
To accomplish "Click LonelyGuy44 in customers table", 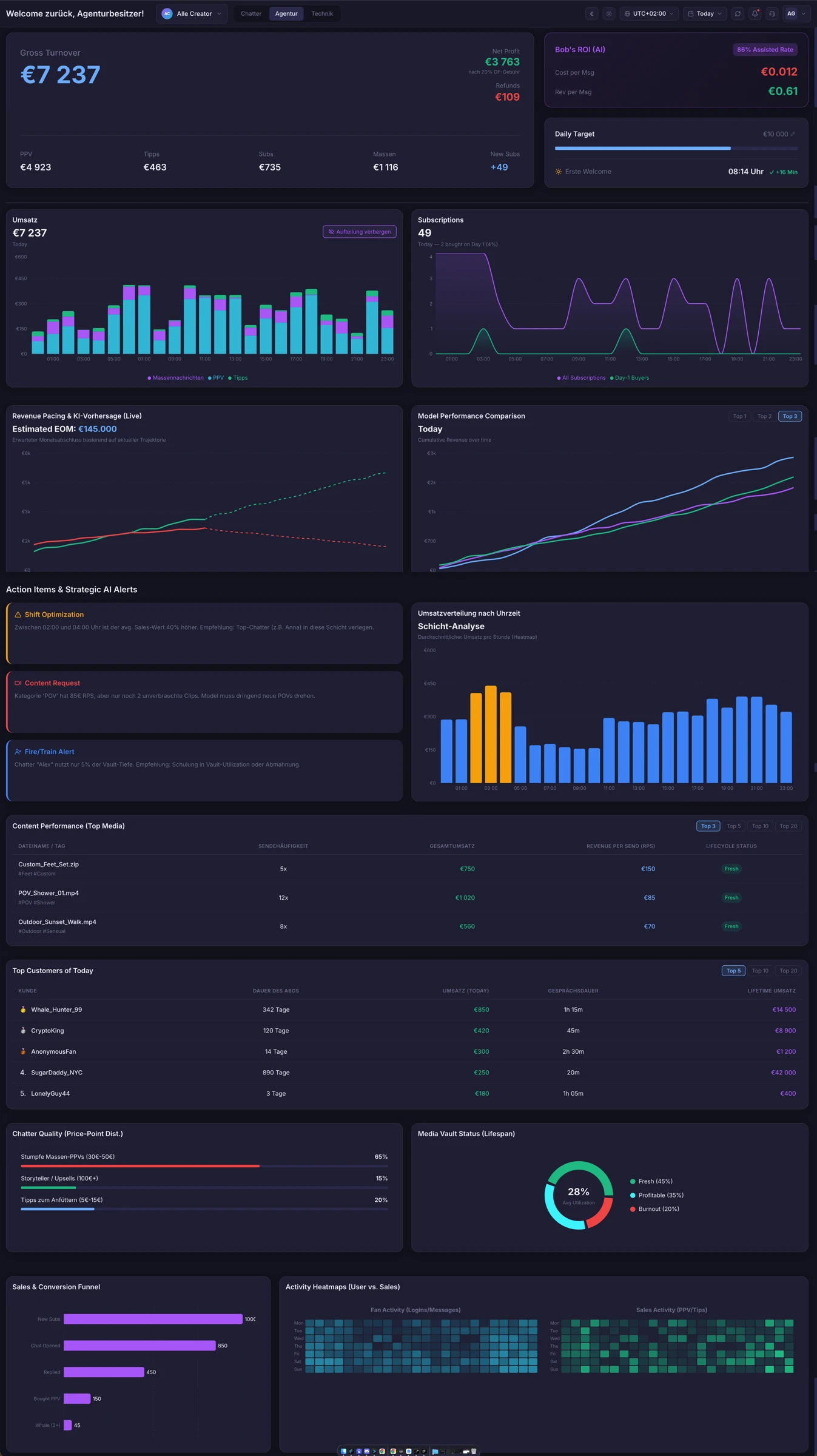I will click(50, 1093).
